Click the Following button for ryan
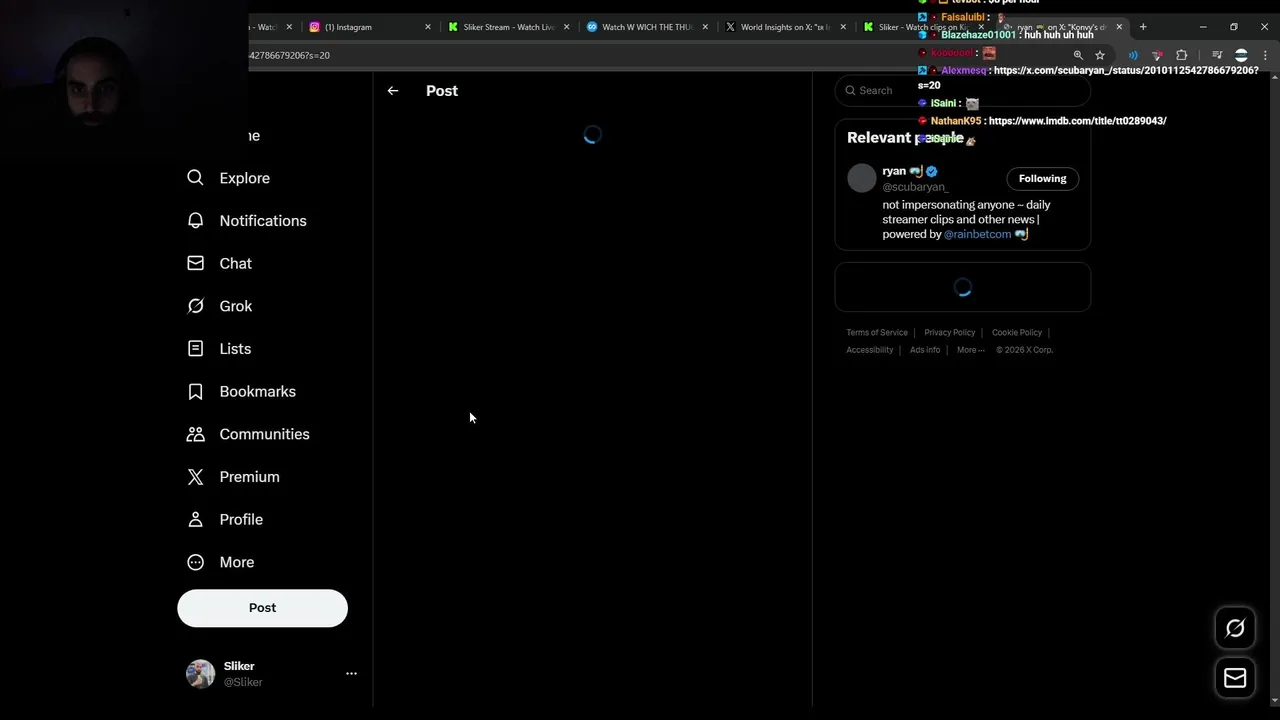The width and height of the screenshot is (1280, 720). pos(1042,179)
